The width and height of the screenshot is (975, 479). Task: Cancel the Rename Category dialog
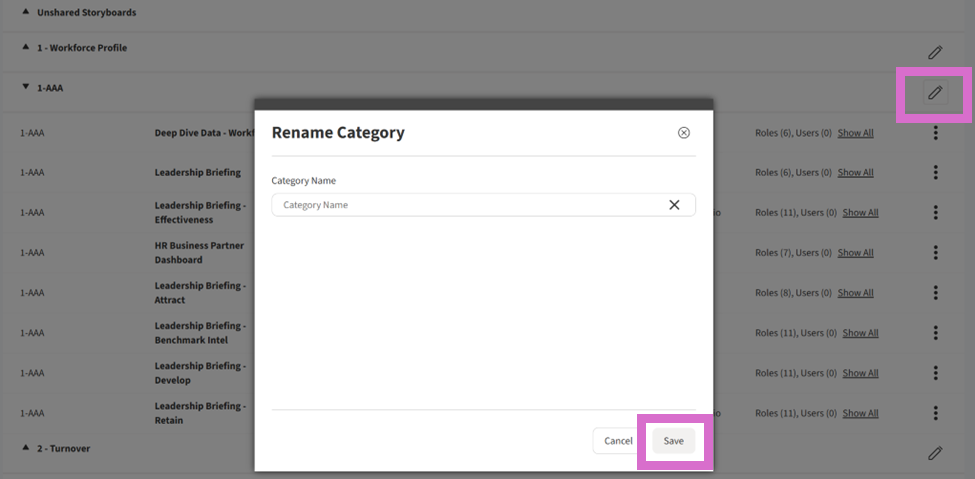click(618, 441)
